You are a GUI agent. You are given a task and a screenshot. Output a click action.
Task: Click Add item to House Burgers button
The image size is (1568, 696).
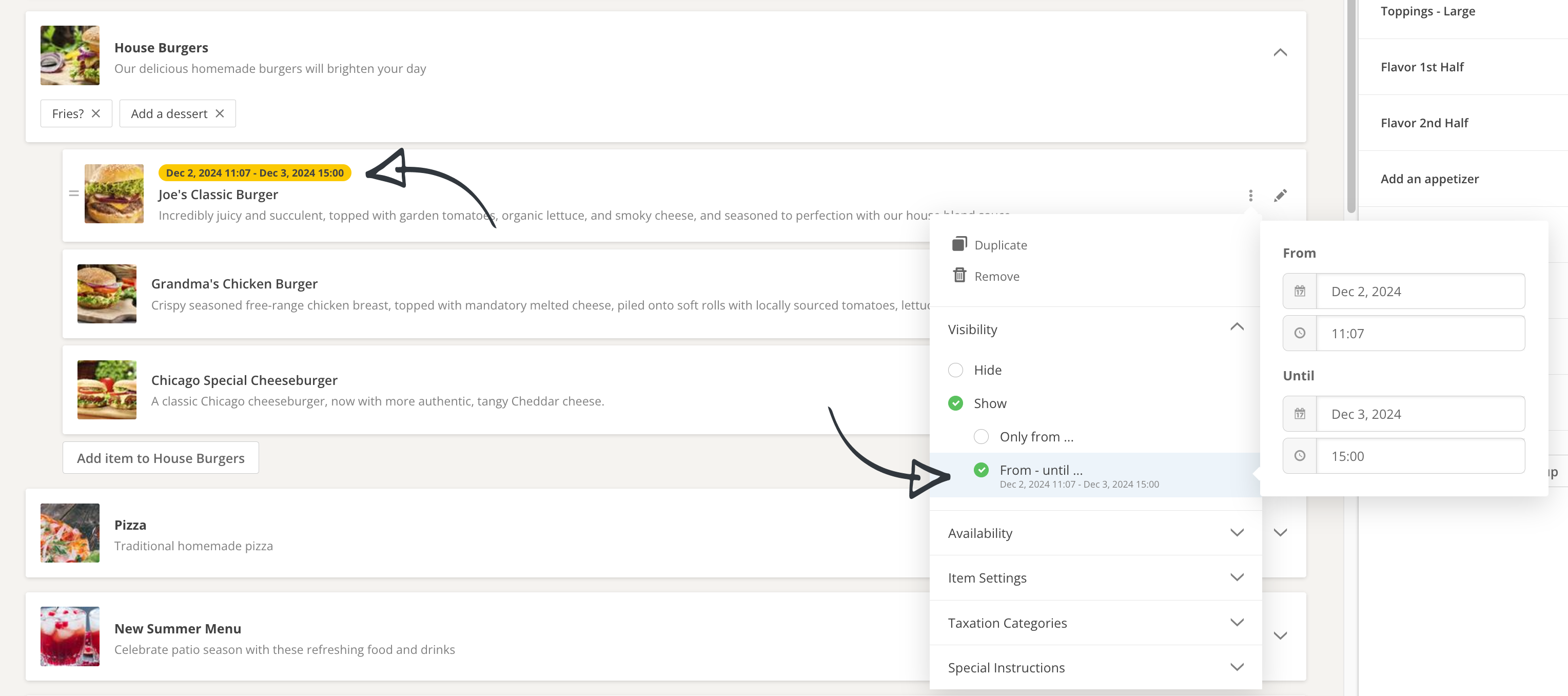point(161,458)
